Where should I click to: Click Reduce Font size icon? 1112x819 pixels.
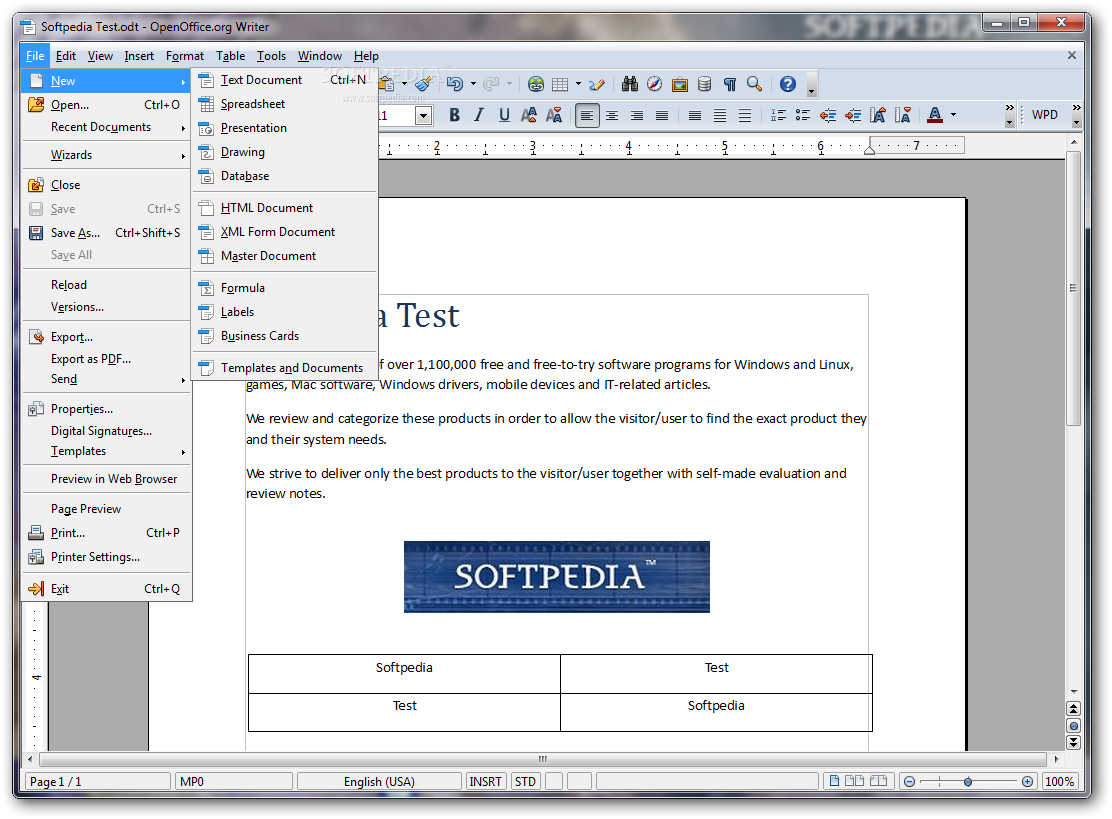(554, 115)
